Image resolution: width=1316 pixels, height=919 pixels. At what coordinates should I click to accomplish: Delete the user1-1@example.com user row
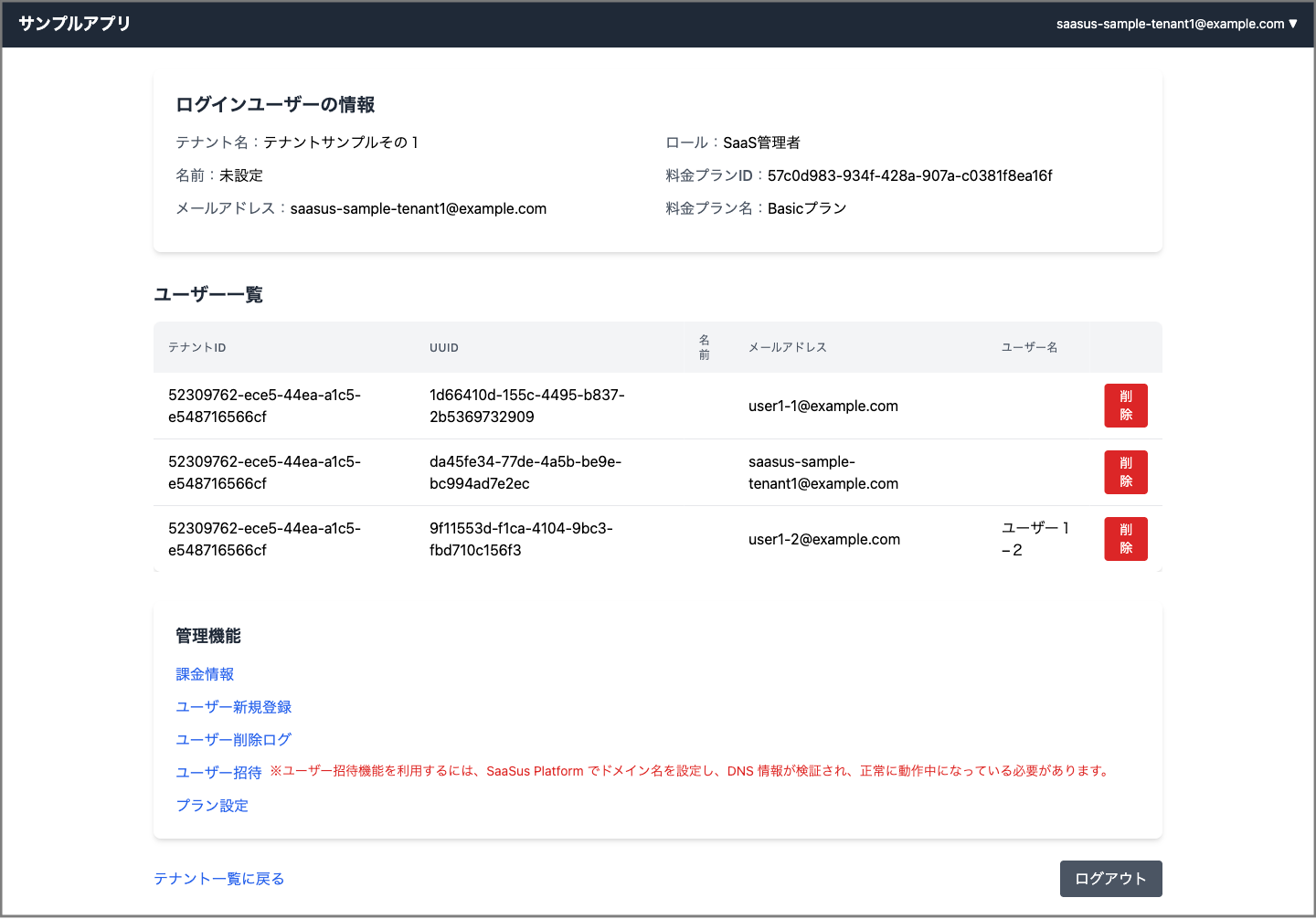click(x=1125, y=406)
